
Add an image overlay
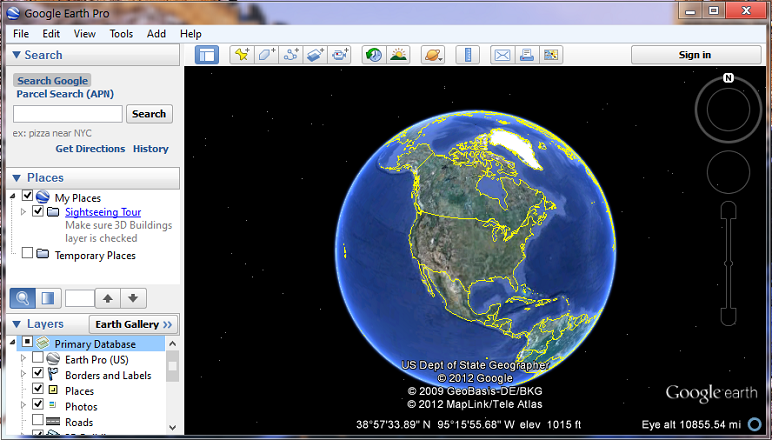(315, 55)
